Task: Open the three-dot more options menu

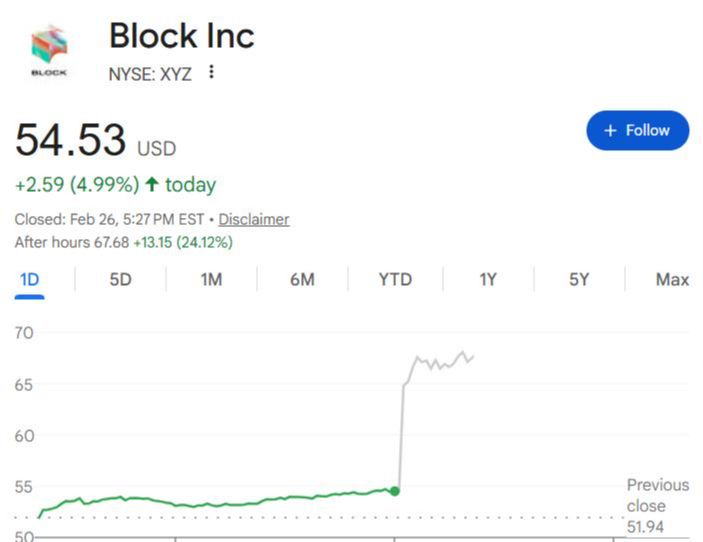Action: [x=211, y=72]
